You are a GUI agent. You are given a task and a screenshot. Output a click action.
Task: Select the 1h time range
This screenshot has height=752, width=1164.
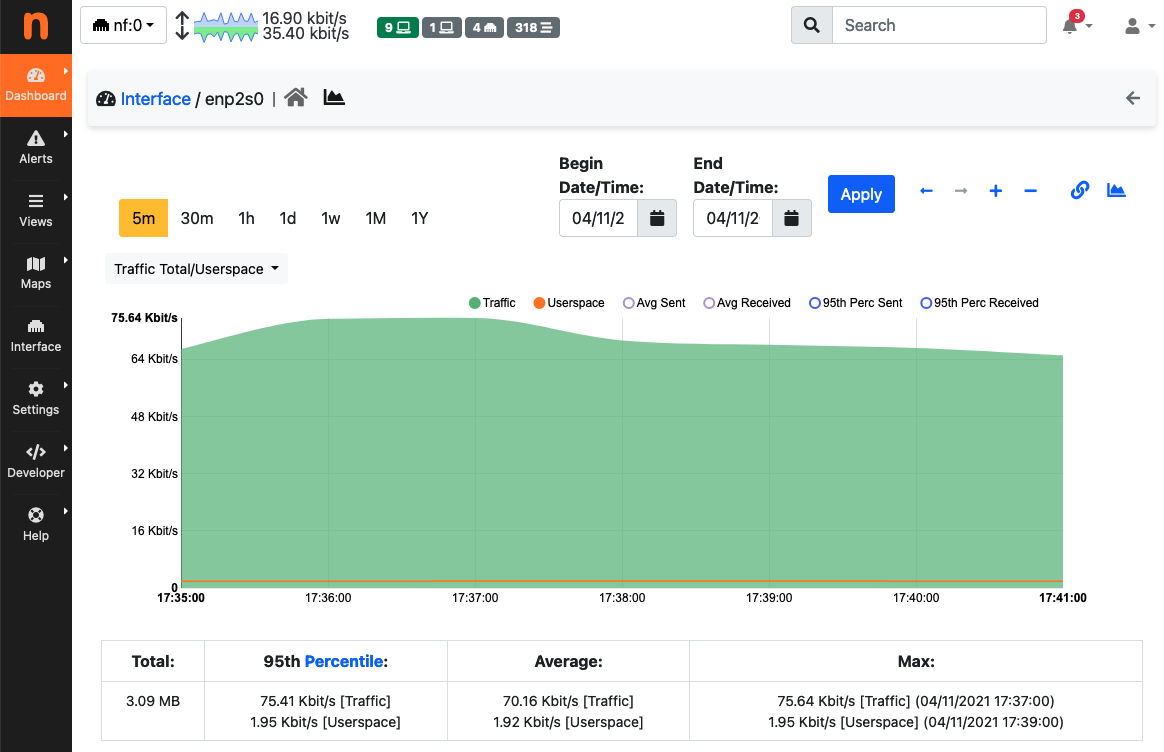click(x=246, y=218)
